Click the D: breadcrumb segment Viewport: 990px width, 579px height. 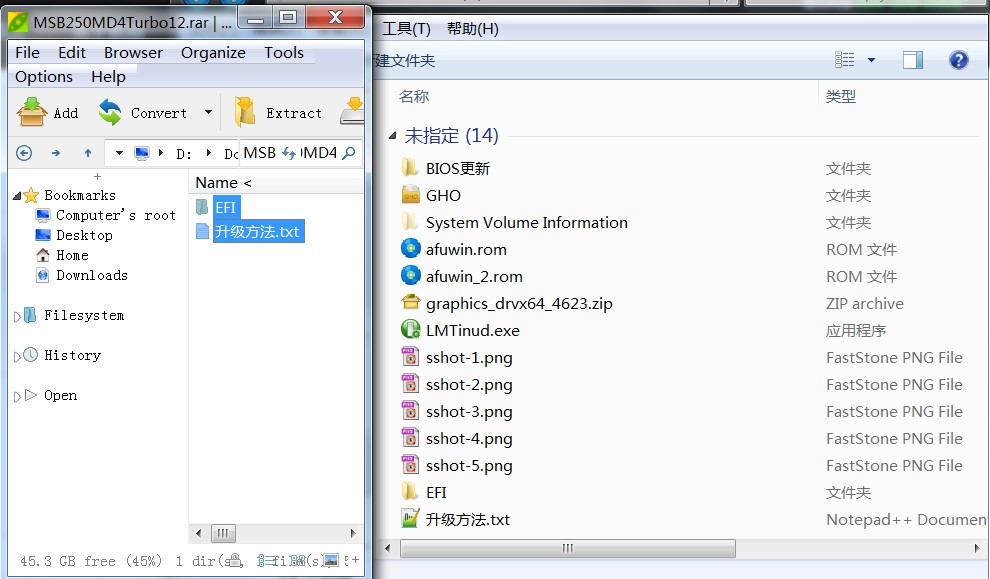pos(184,153)
